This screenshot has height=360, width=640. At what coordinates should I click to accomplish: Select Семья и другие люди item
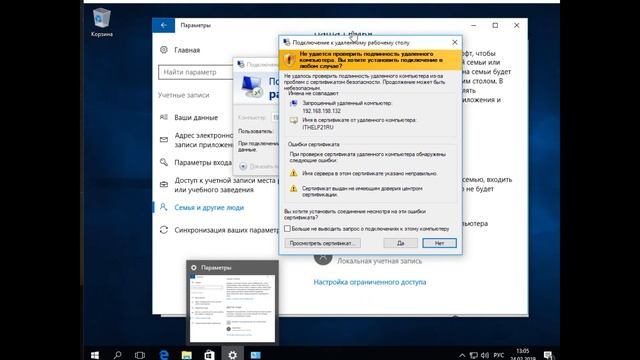pyautogui.click(x=209, y=207)
